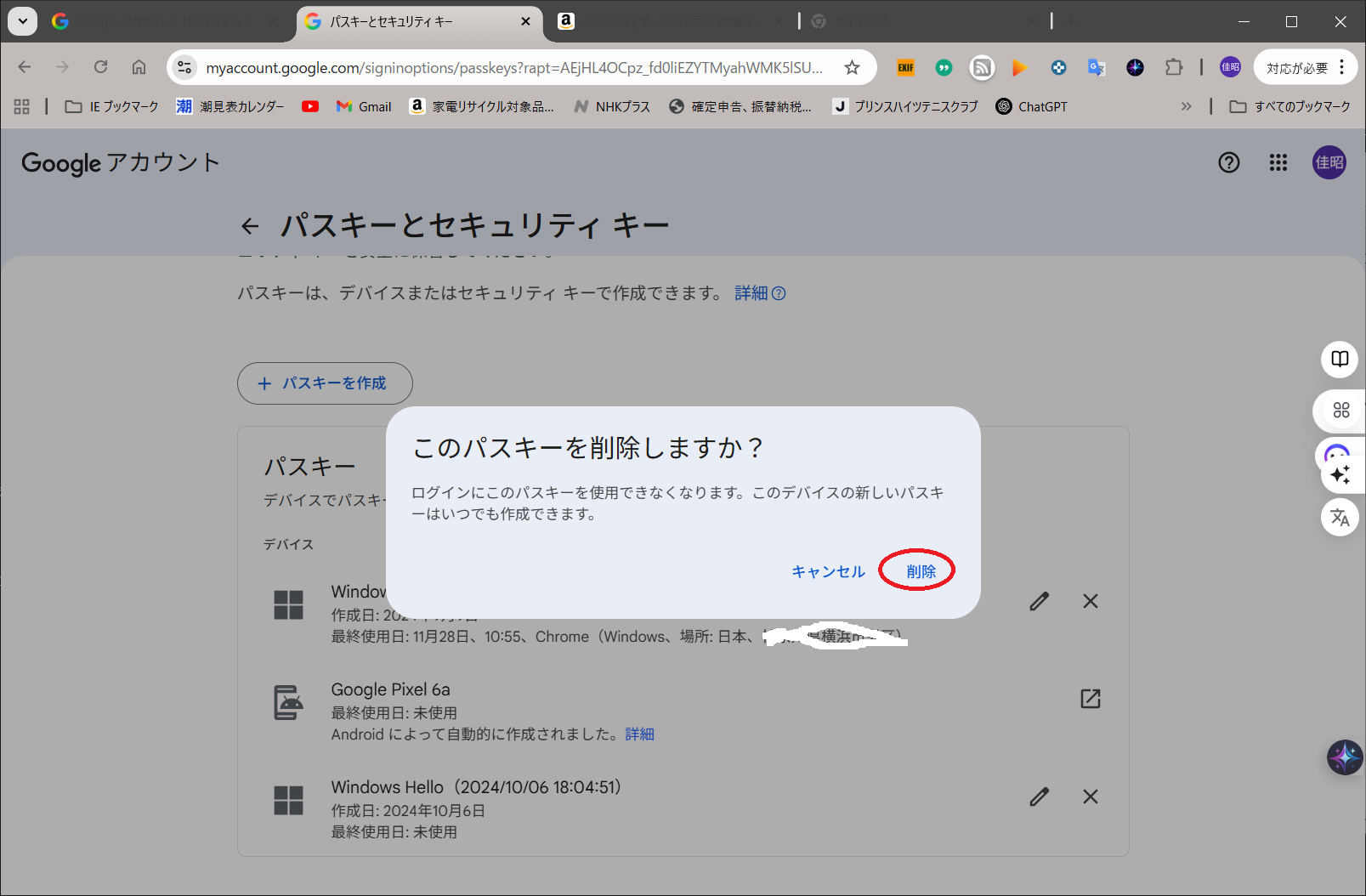
Task: Click キャンセル in the delete dialog
Action: [828, 571]
